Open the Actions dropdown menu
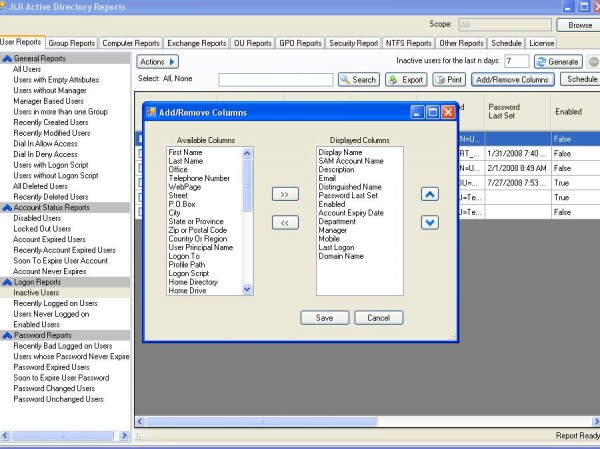The height and width of the screenshot is (449, 600). tap(158, 62)
